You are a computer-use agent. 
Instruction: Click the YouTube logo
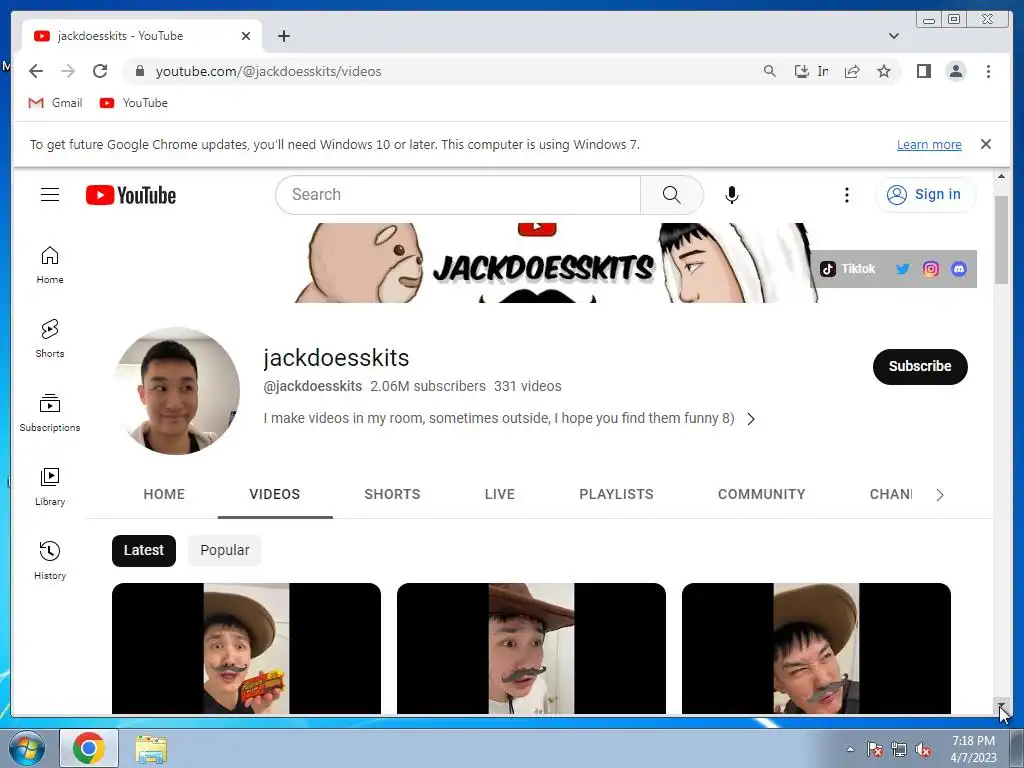(131, 195)
